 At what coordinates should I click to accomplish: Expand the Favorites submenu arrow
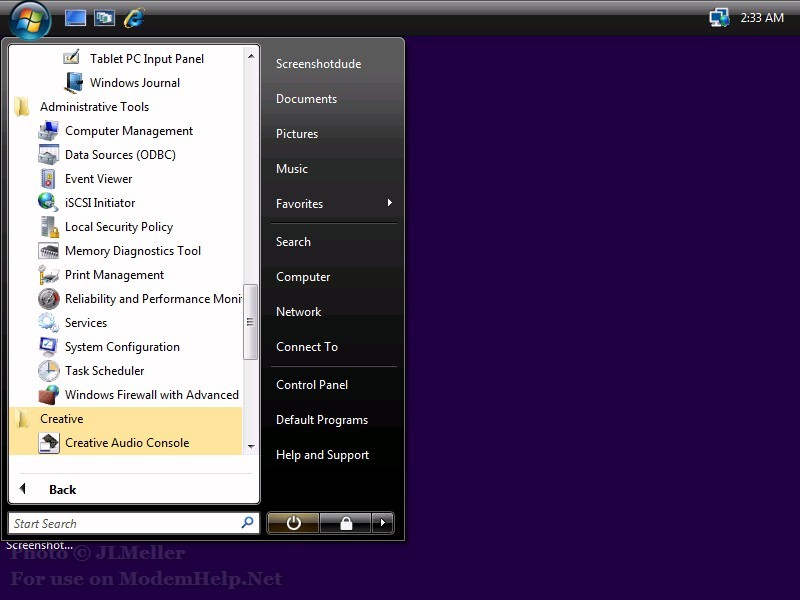click(x=390, y=203)
